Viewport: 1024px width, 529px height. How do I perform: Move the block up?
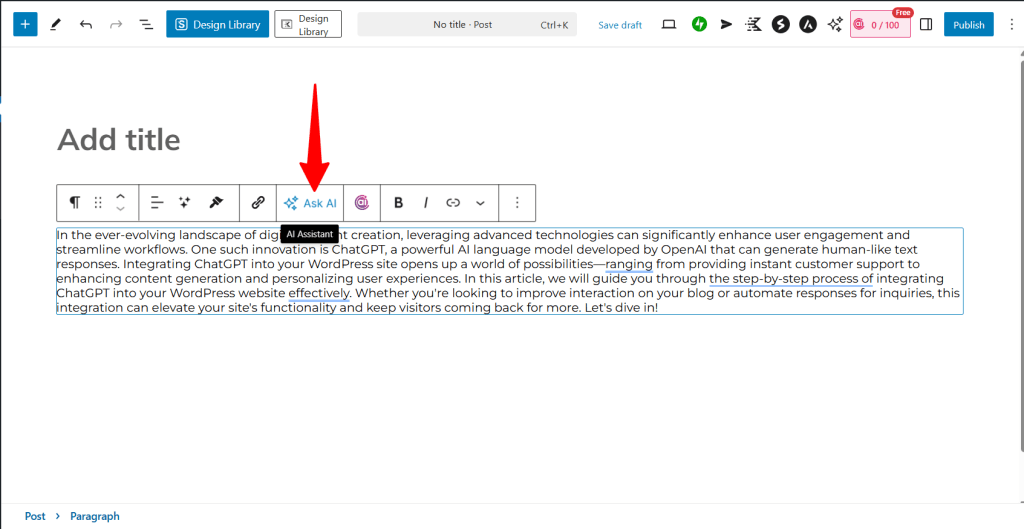(120, 195)
